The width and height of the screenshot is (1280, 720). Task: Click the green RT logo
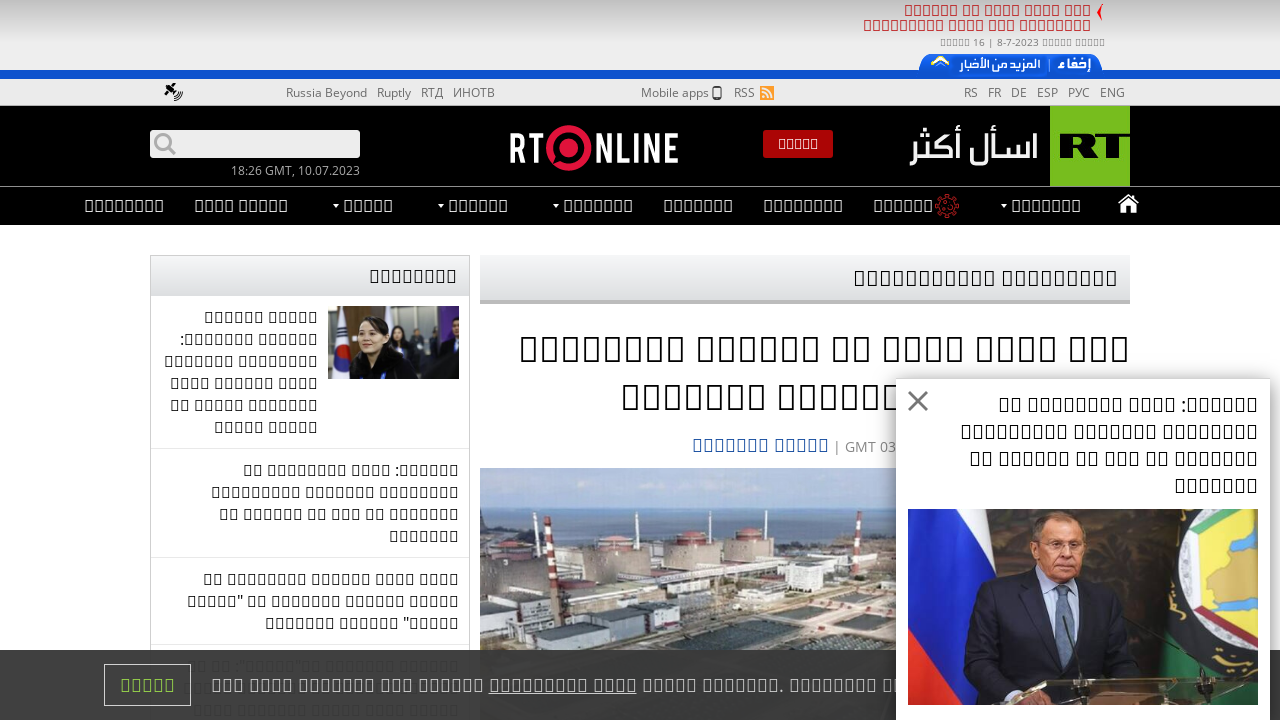1090,146
